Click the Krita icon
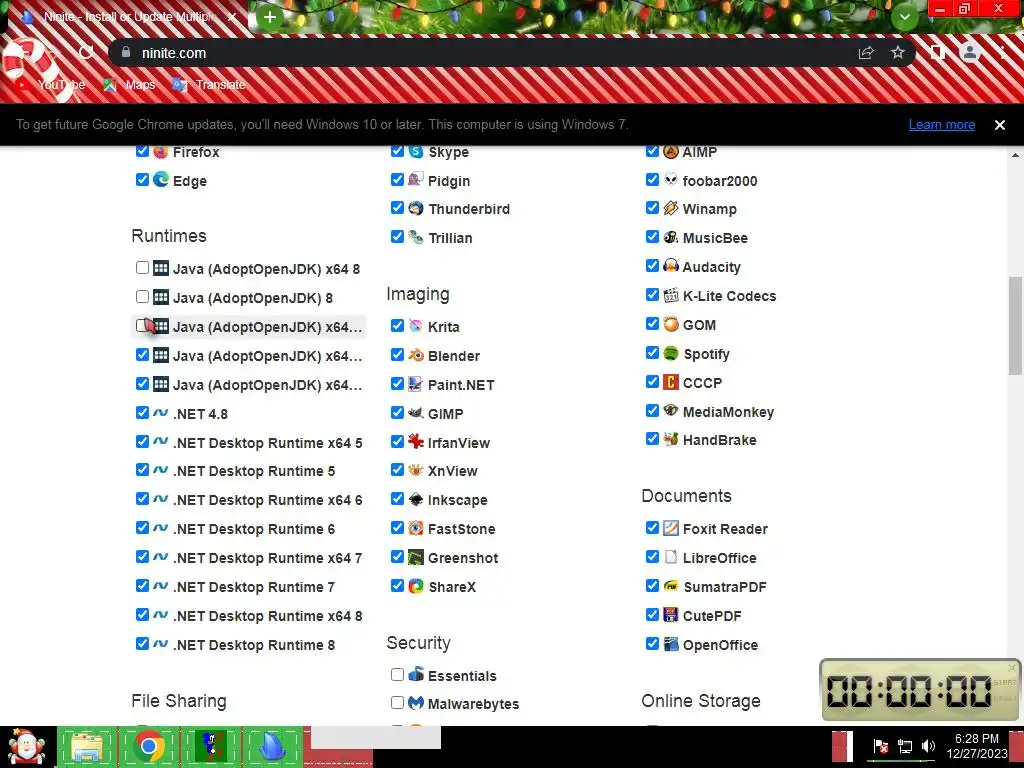Screen dimensions: 1024x768 click(x=416, y=326)
